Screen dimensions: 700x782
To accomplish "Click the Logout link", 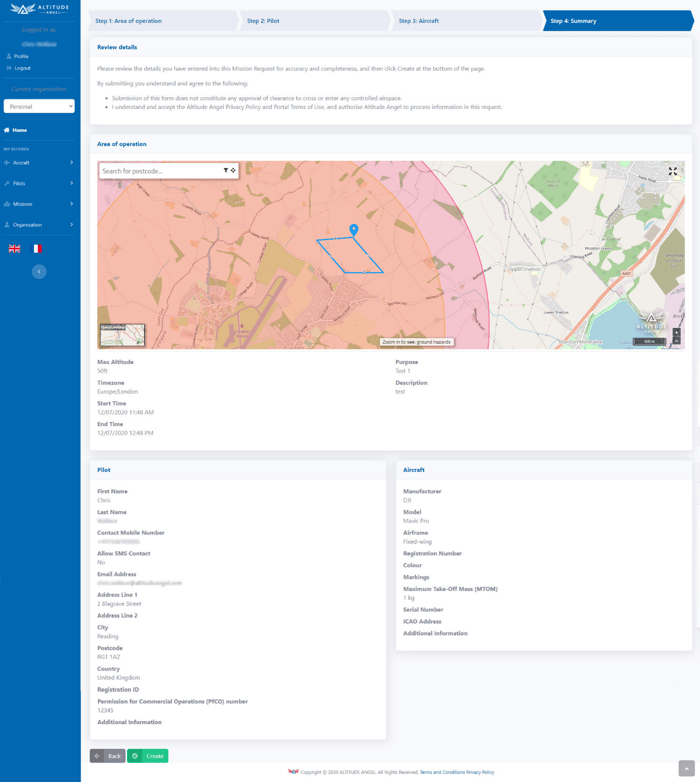I will point(22,68).
